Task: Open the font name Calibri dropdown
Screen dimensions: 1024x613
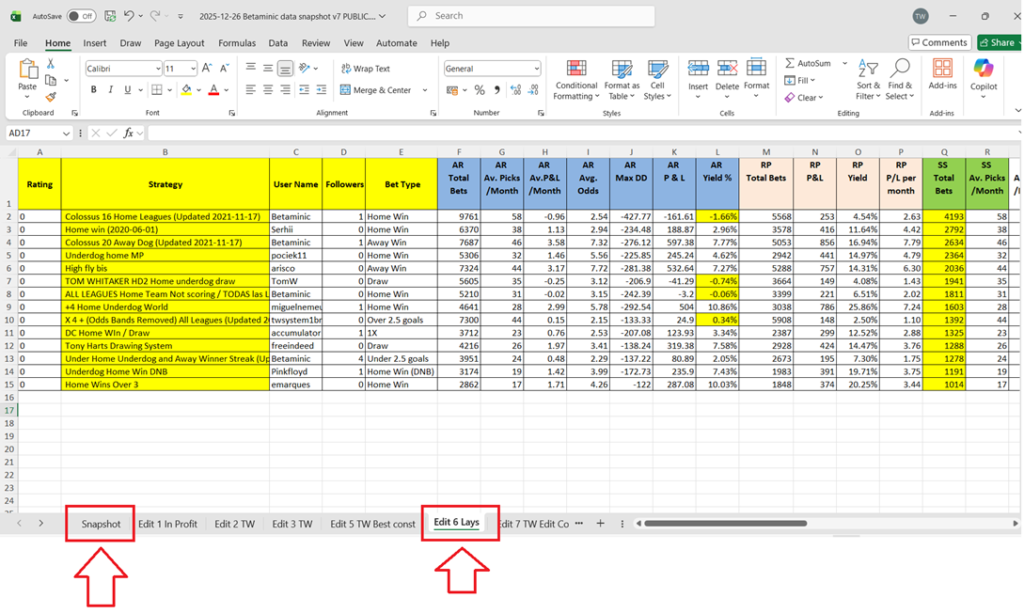Action: coord(157,69)
